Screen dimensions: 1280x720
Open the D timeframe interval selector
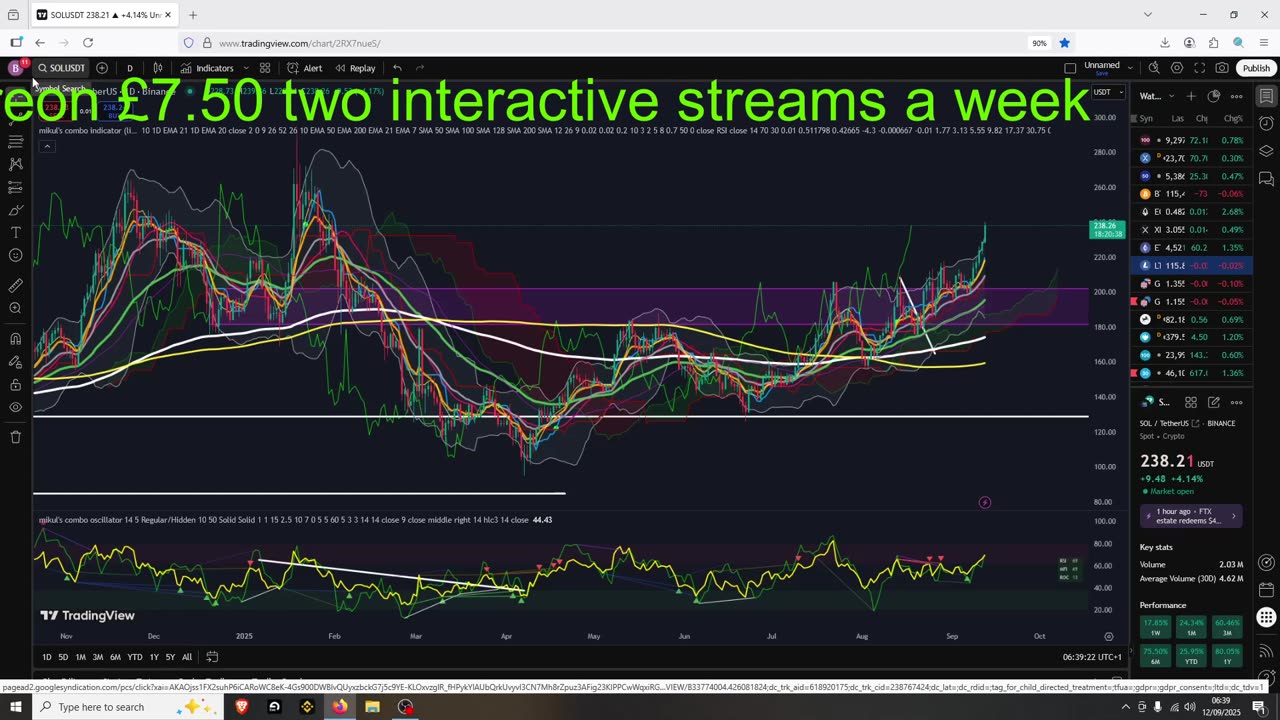point(129,68)
